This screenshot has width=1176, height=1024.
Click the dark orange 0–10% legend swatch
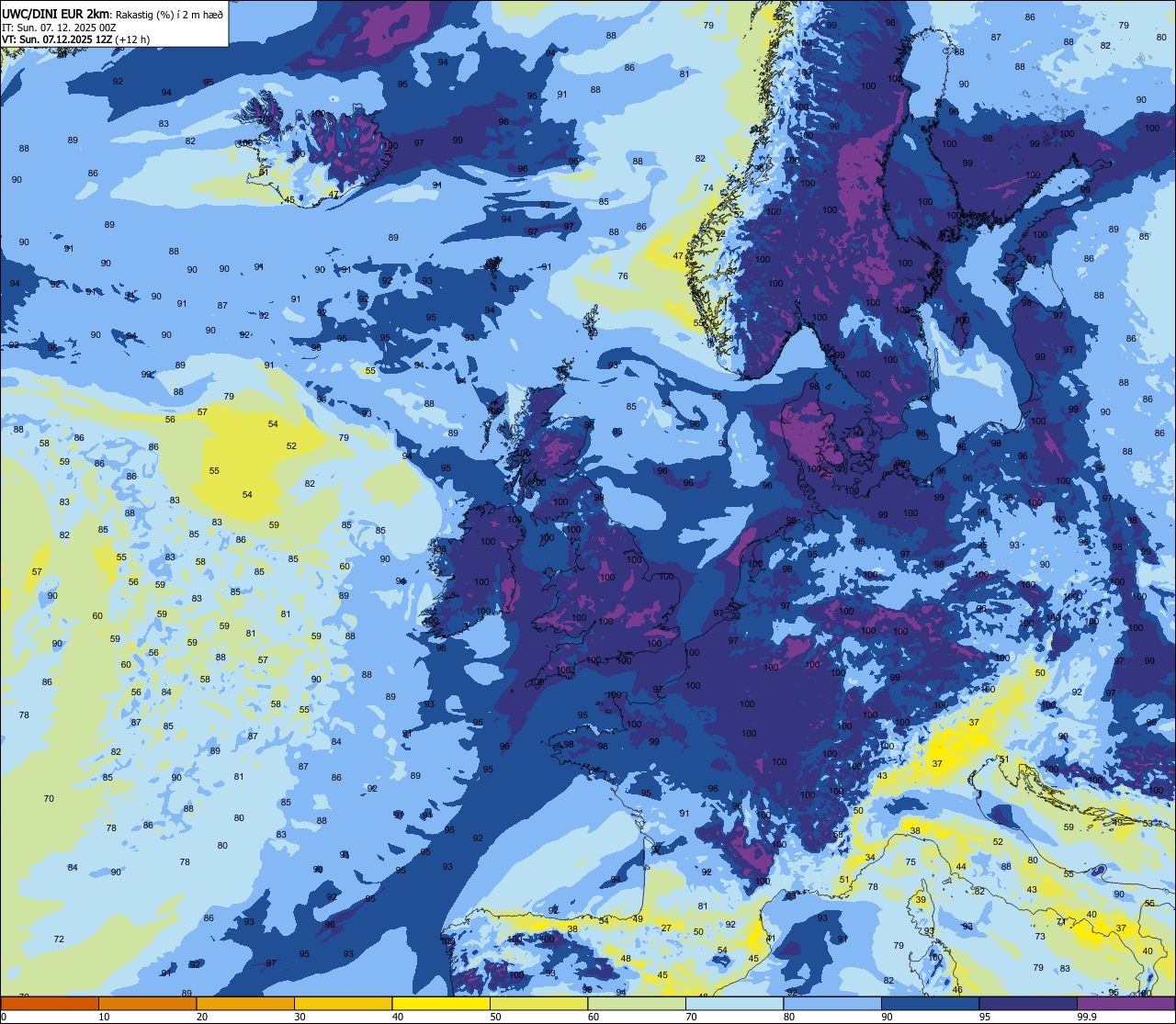pos(50,1003)
